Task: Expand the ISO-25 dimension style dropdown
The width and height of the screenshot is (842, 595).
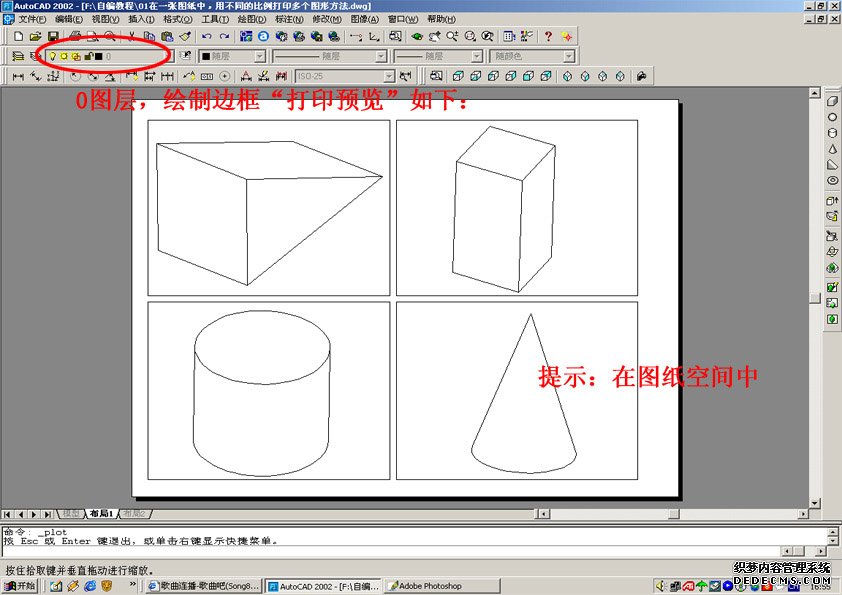Action: (x=390, y=76)
